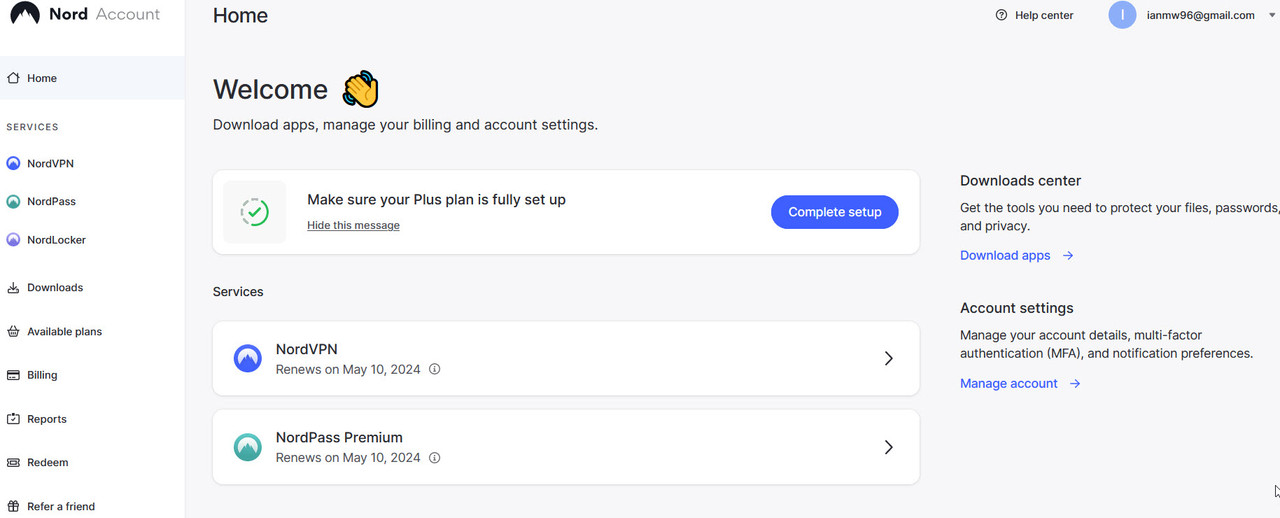Click the NordLocker sidebar icon
Image resolution: width=1280 pixels, height=518 pixels.
[x=13, y=240]
